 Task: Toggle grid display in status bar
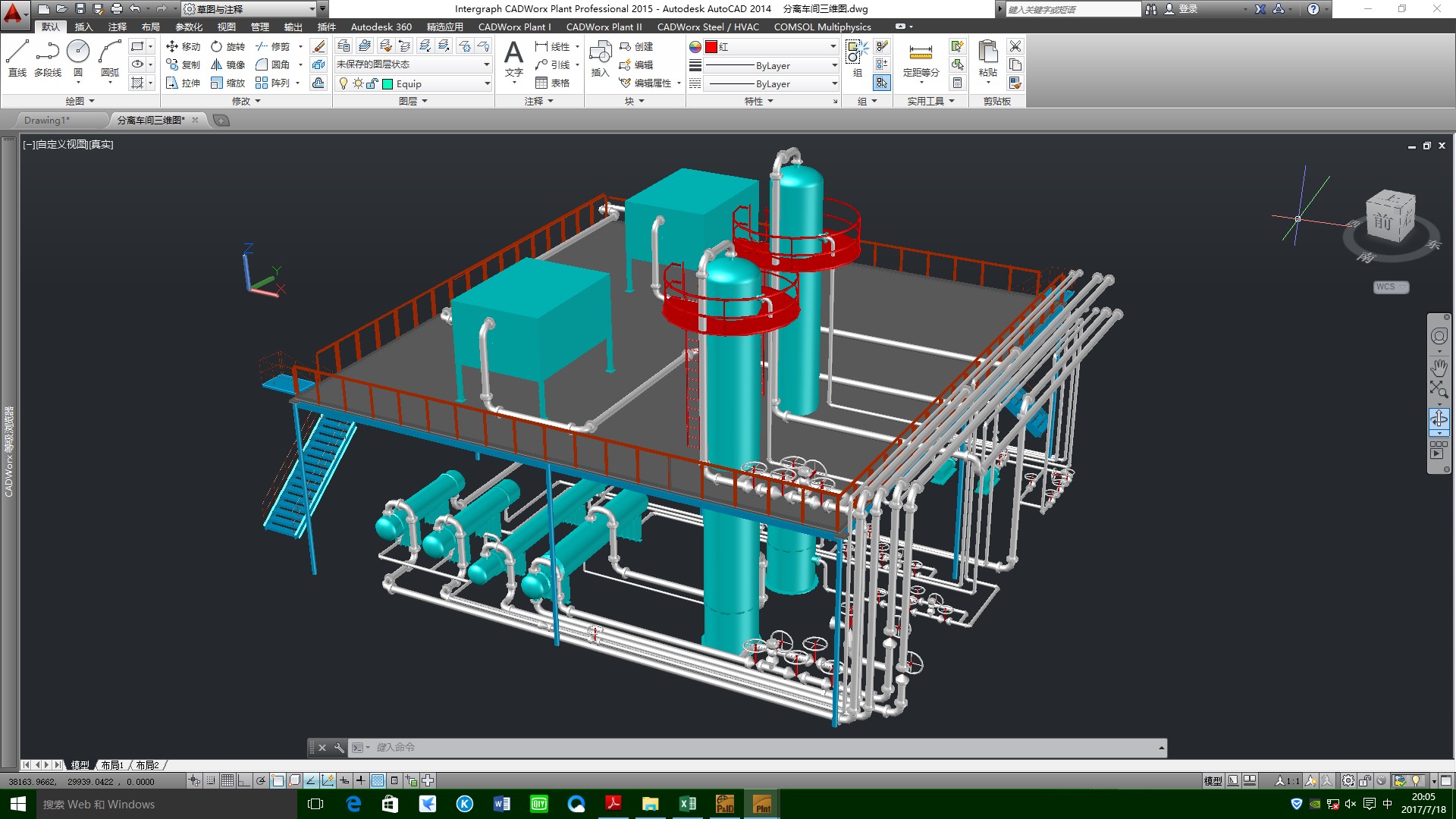(x=227, y=780)
